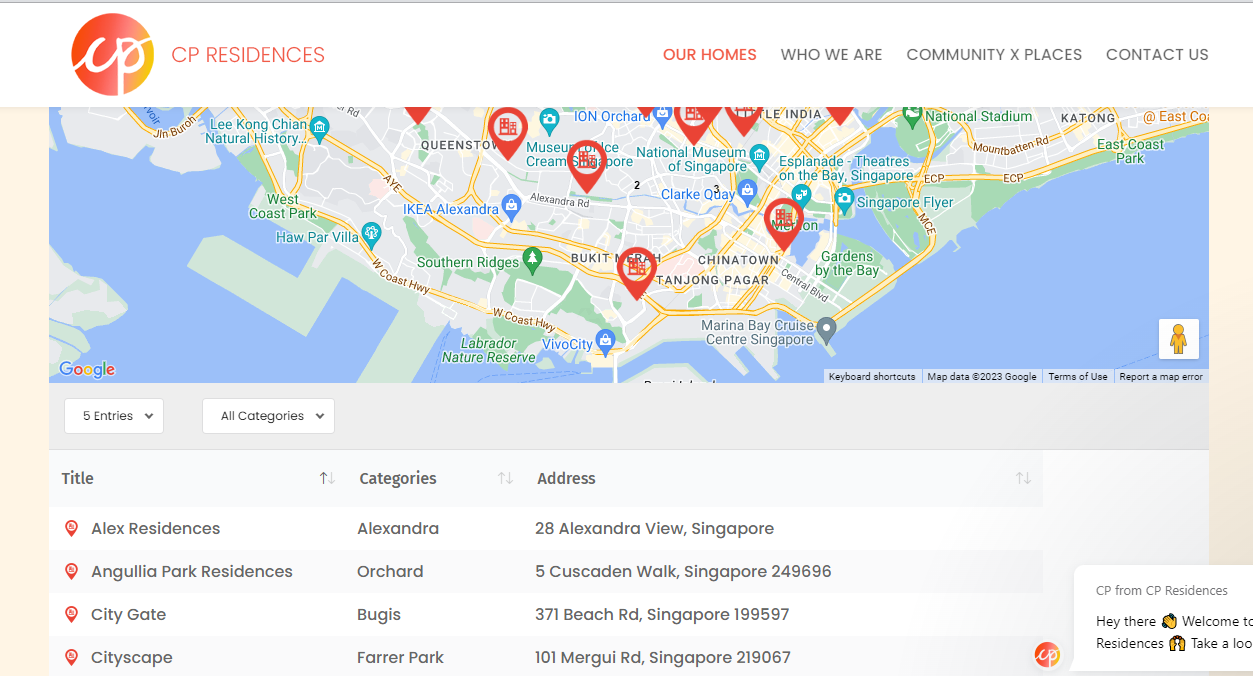Open map Terms of Use link
Screen dimensions: 1253x676
pyautogui.click(x=1078, y=377)
